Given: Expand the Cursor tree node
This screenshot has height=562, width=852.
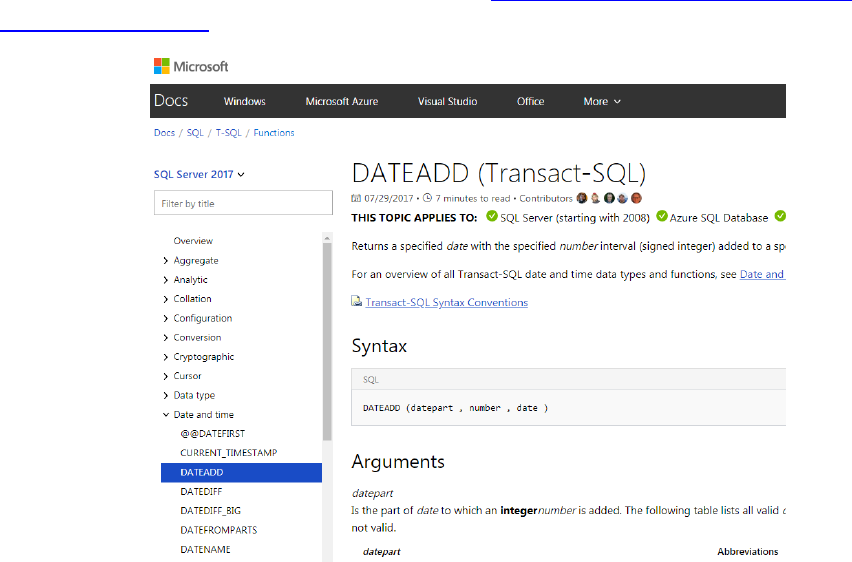Looking at the screenshot, I should pyautogui.click(x=166, y=376).
